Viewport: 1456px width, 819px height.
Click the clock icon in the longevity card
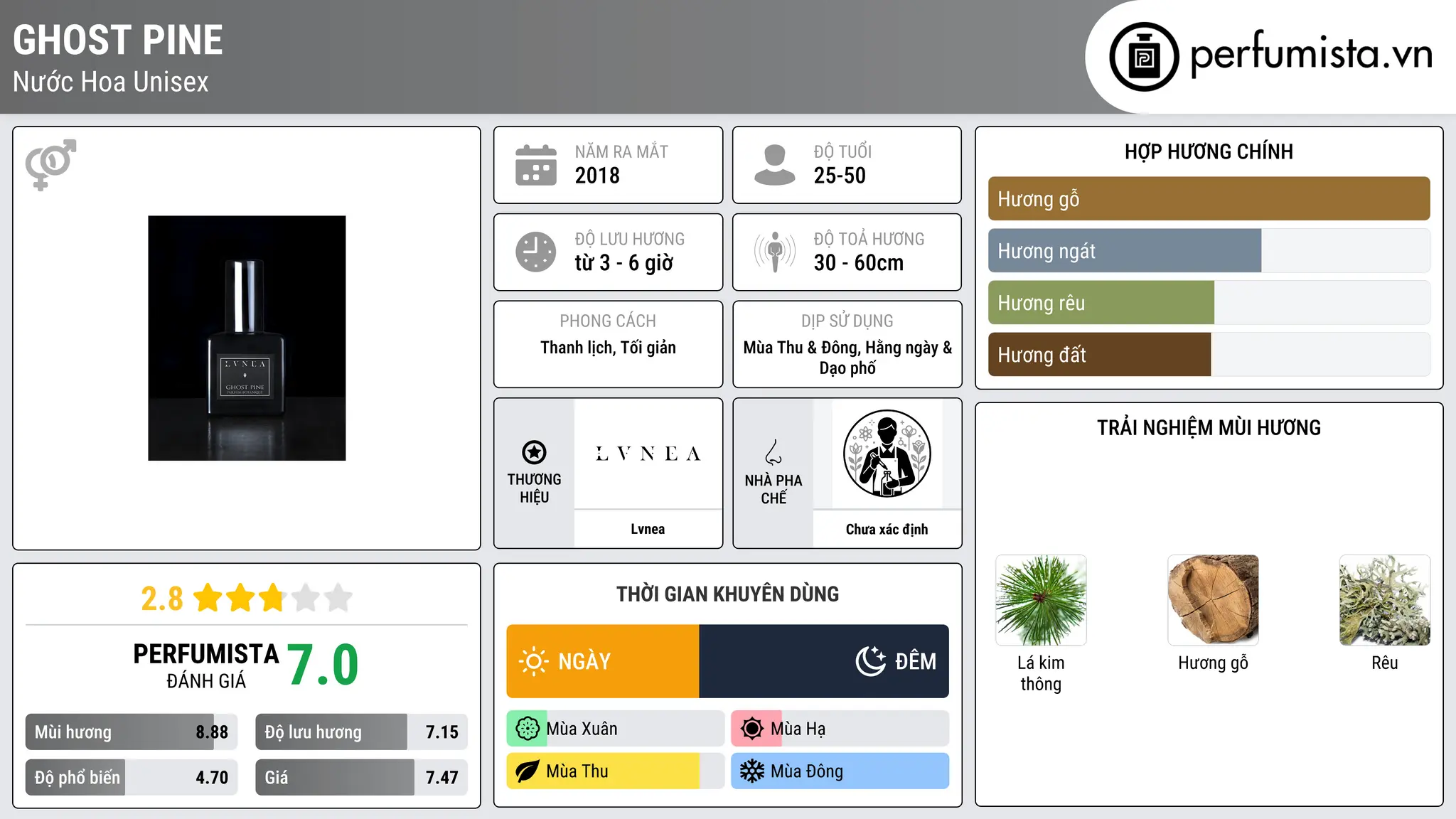(536, 252)
